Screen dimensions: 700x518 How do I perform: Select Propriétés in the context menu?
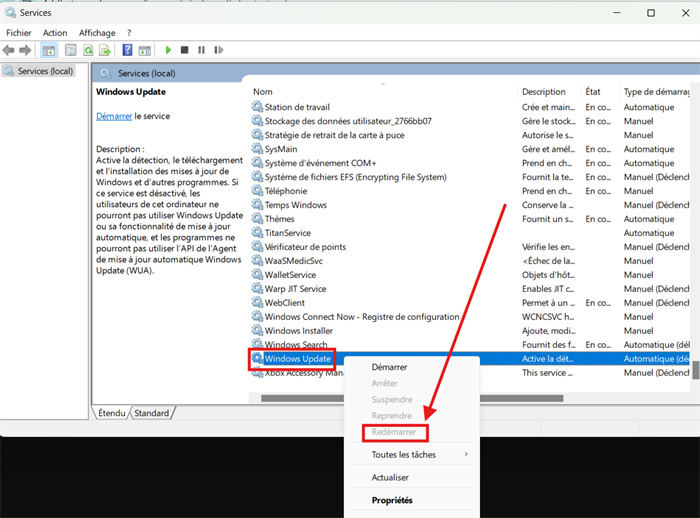click(x=392, y=500)
